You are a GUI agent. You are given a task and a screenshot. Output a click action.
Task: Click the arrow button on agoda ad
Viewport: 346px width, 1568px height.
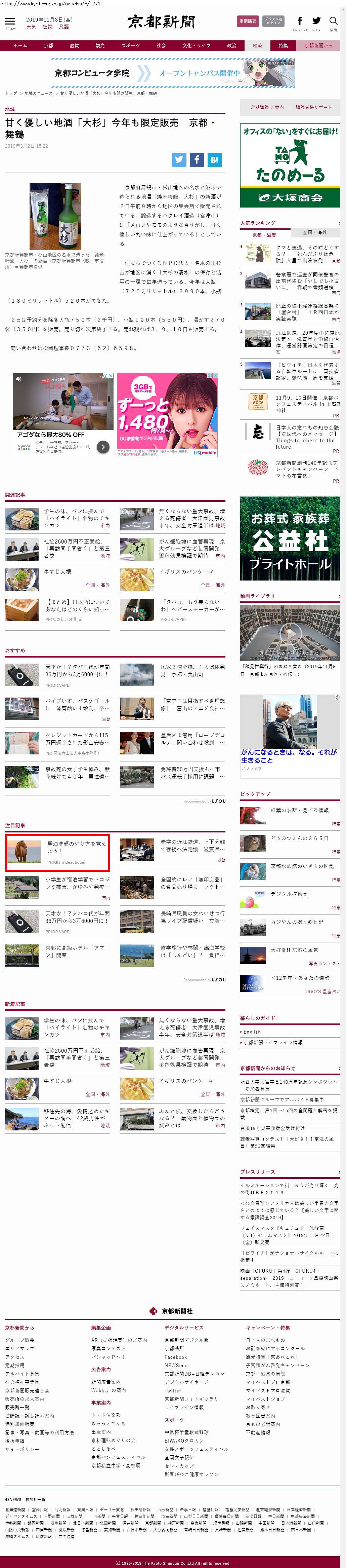(103, 447)
